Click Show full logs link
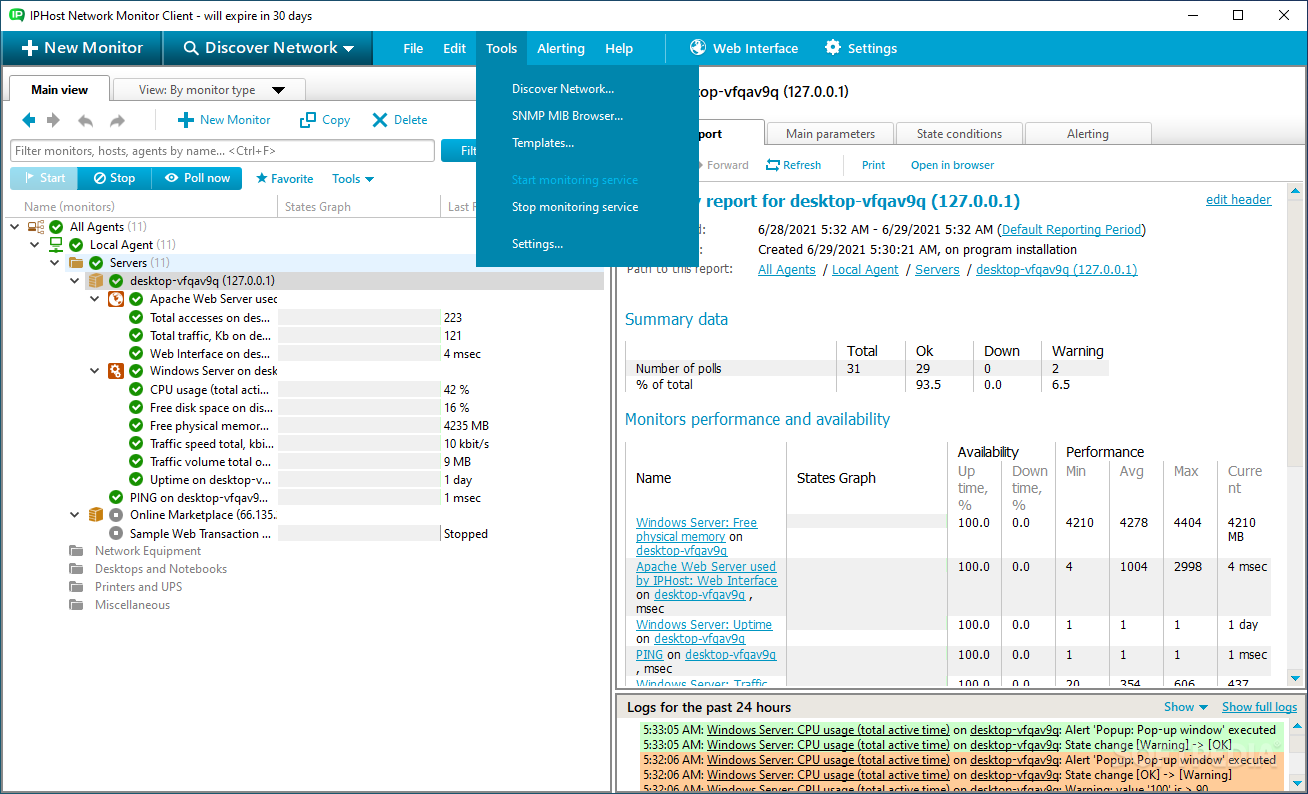1308x794 pixels. point(1259,707)
